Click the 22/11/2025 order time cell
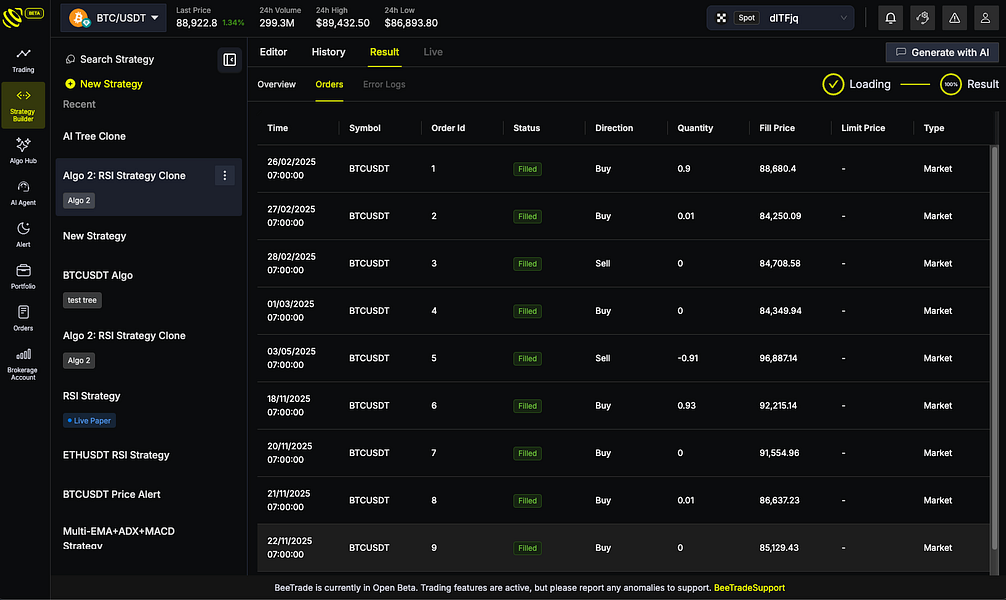 coord(289,547)
